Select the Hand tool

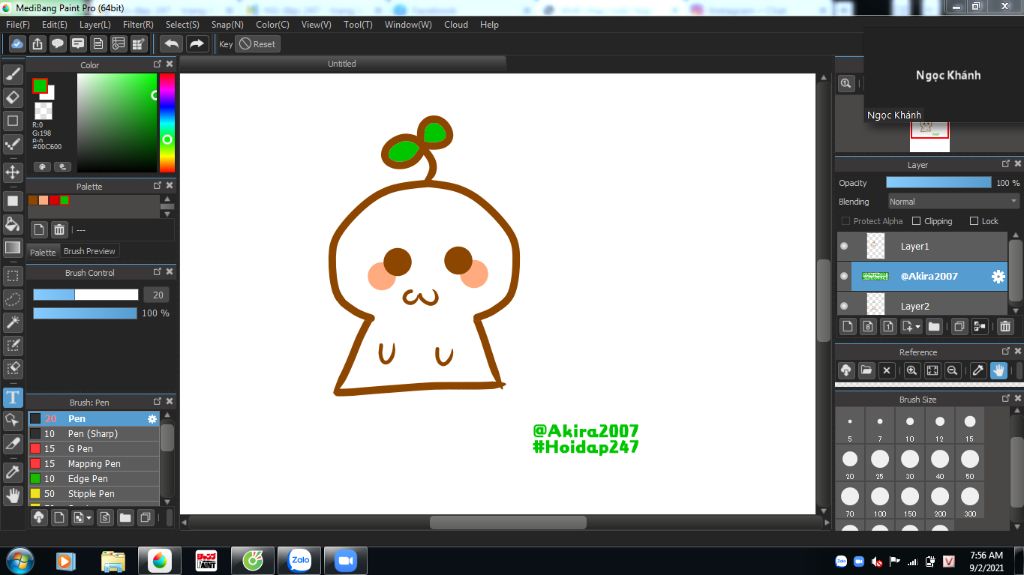12,495
